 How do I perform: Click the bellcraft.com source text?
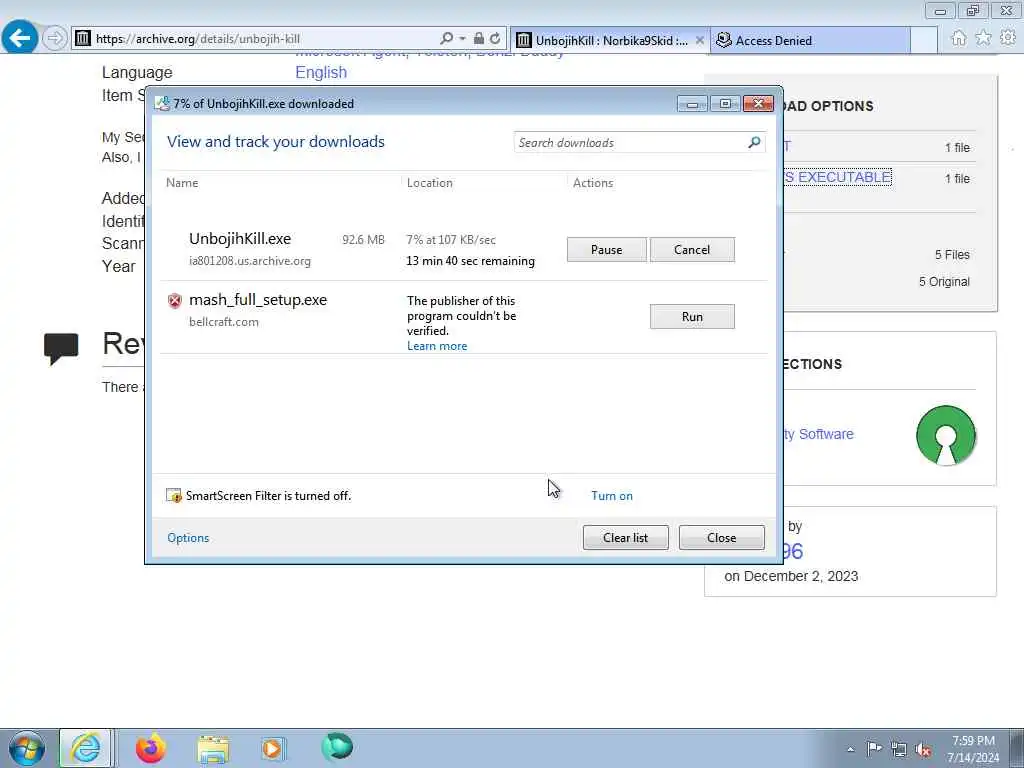pyautogui.click(x=224, y=322)
